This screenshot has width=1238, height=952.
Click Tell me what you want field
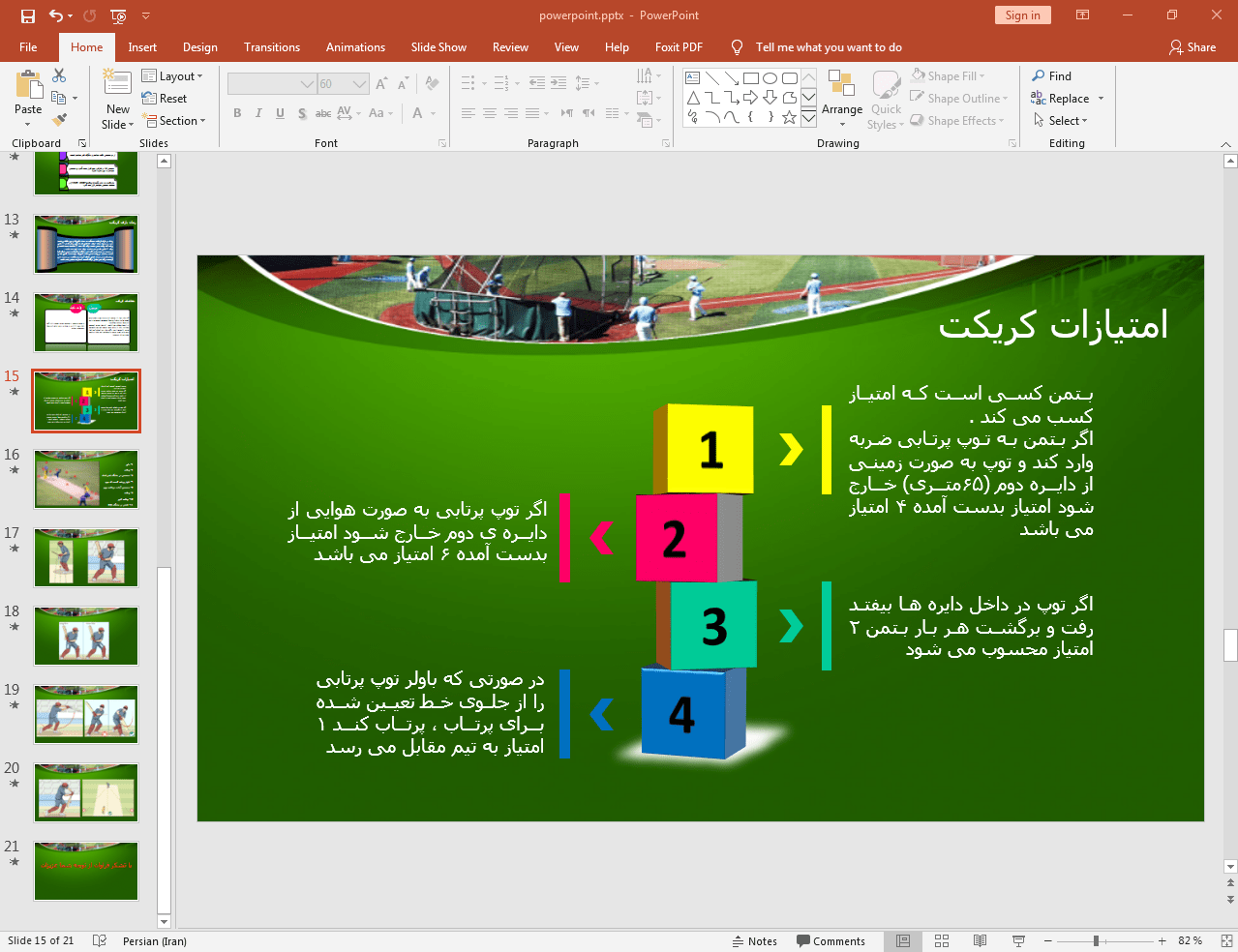(829, 46)
